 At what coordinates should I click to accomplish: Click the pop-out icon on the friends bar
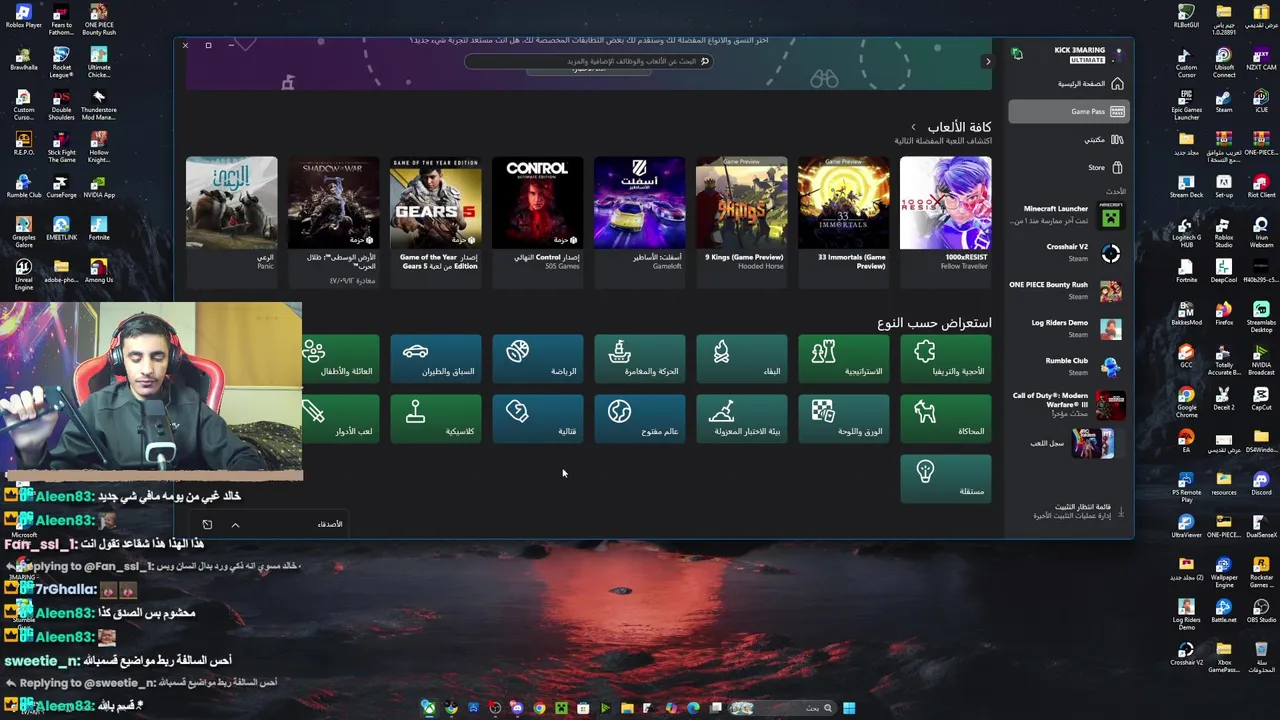pos(207,525)
